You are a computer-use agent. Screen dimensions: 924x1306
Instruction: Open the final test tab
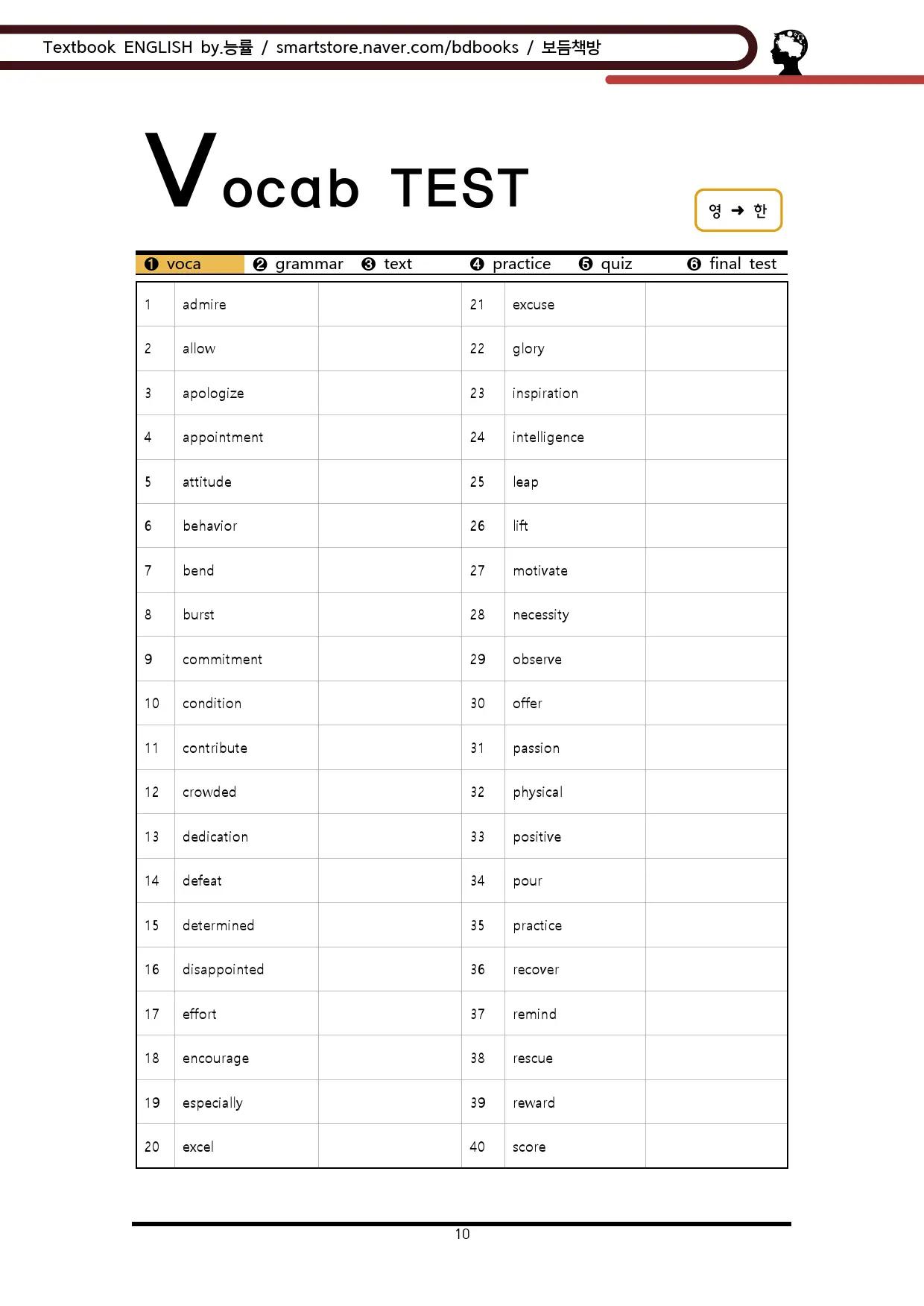(x=732, y=264)
